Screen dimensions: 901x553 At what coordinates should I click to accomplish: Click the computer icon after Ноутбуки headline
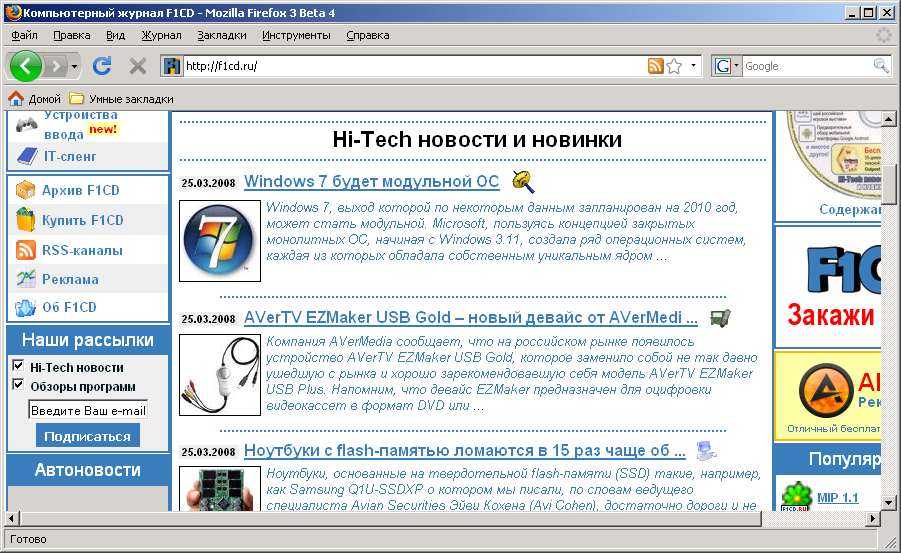click(706, 451)
